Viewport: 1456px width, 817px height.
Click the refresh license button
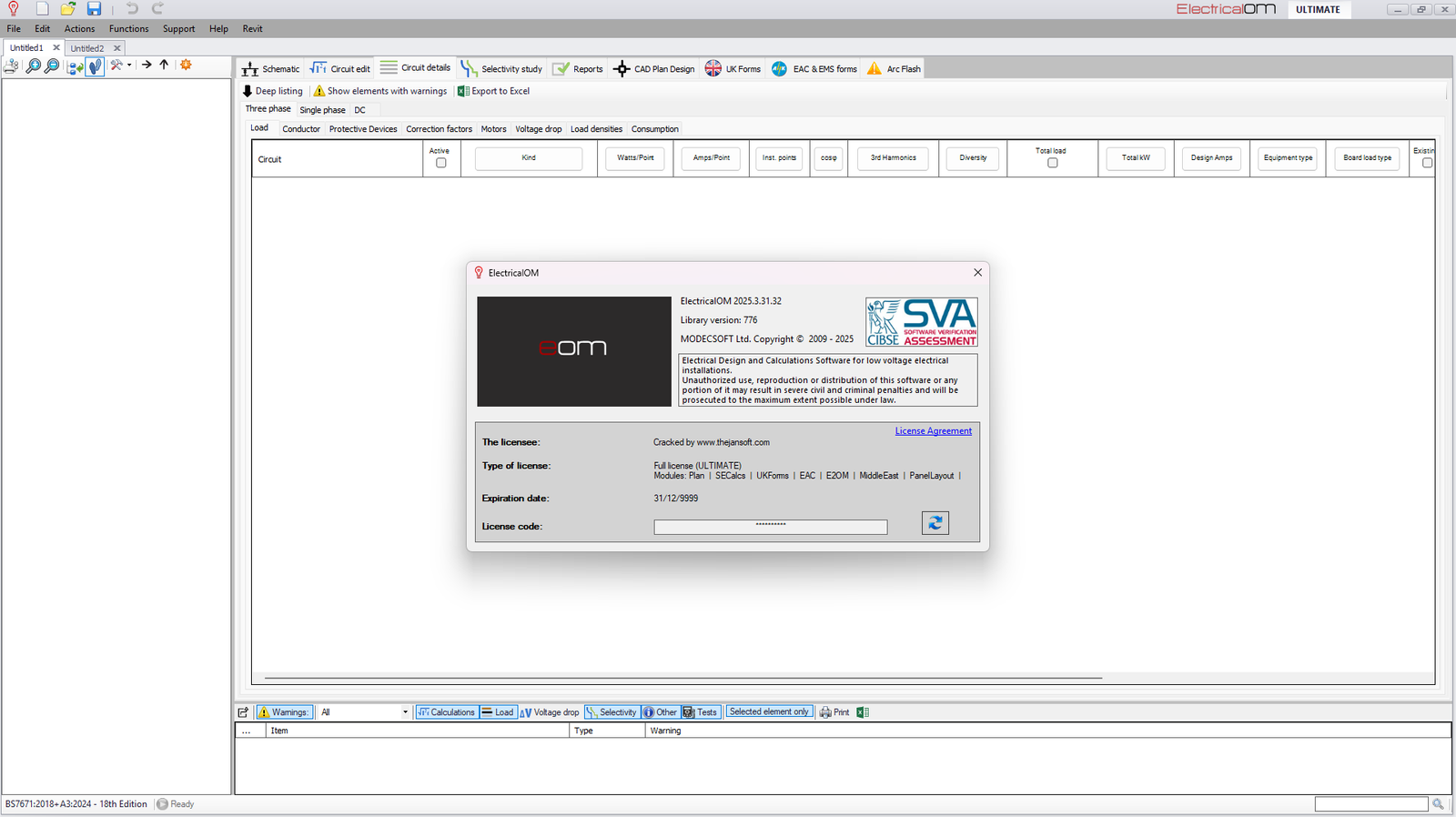[935, 523]
